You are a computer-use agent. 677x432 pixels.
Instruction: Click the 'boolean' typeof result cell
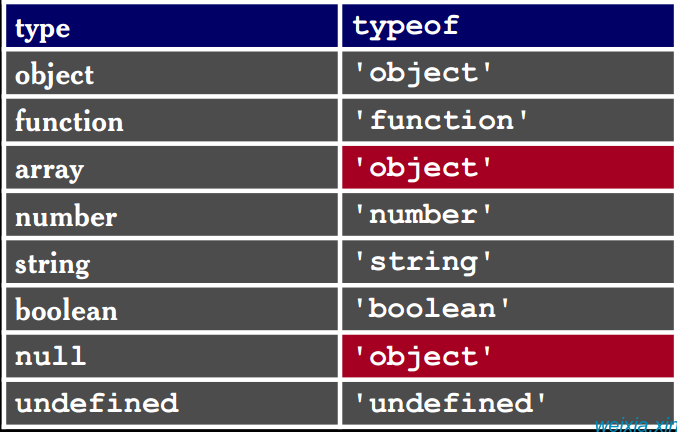tap(508, 309)
